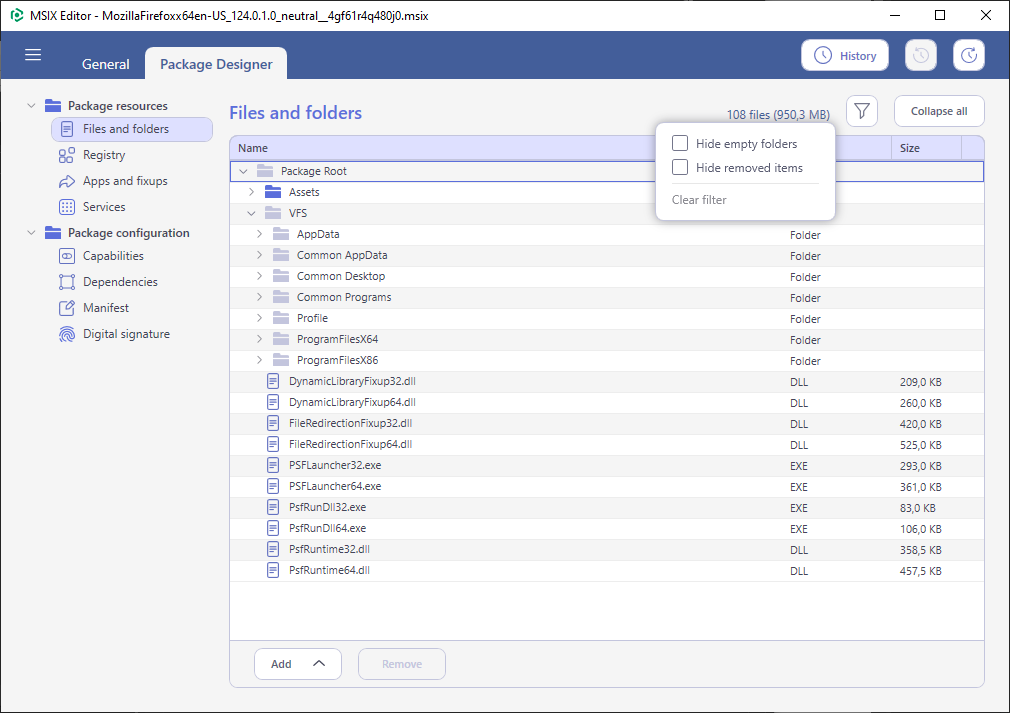This screenshot has width=1010, height=713.
Task: Select the FileRedirectionFixup64.dll row
Action: pyautogui.click(x=607, y=444)
